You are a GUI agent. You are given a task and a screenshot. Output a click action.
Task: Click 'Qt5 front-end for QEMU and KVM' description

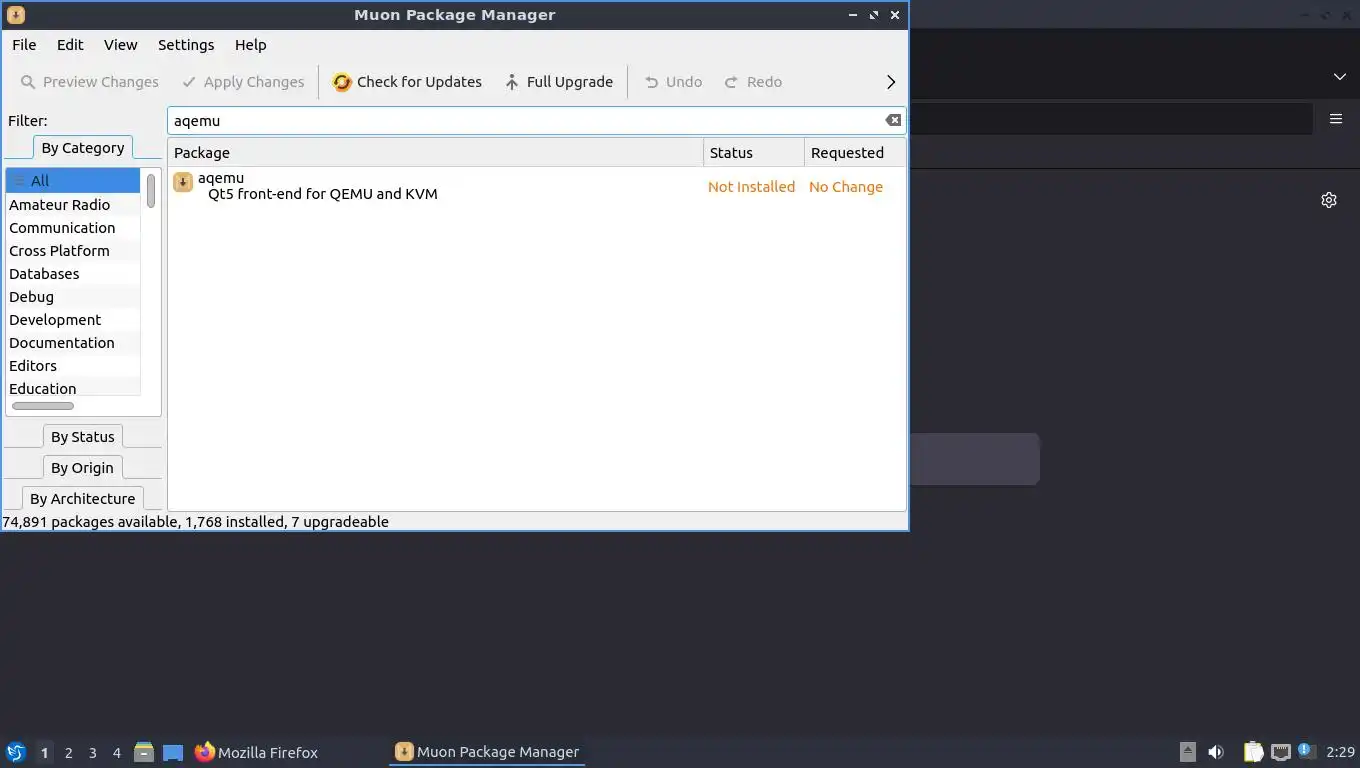click(323, 194)
